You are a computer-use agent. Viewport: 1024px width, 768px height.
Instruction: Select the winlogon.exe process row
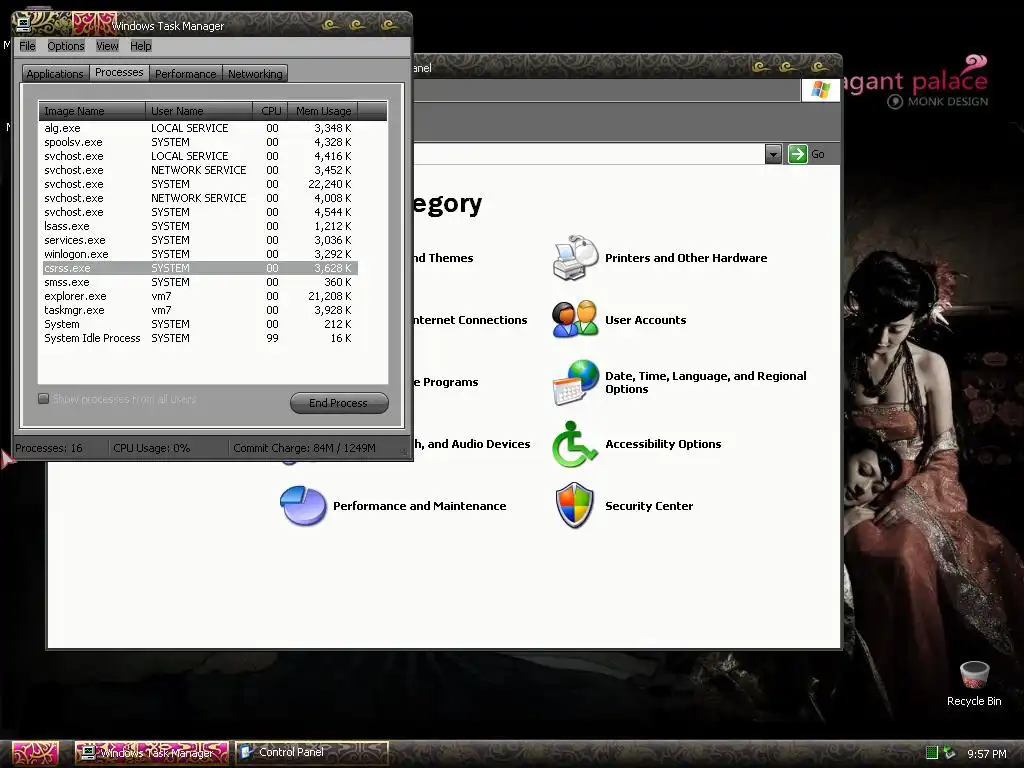coord(199,254)
